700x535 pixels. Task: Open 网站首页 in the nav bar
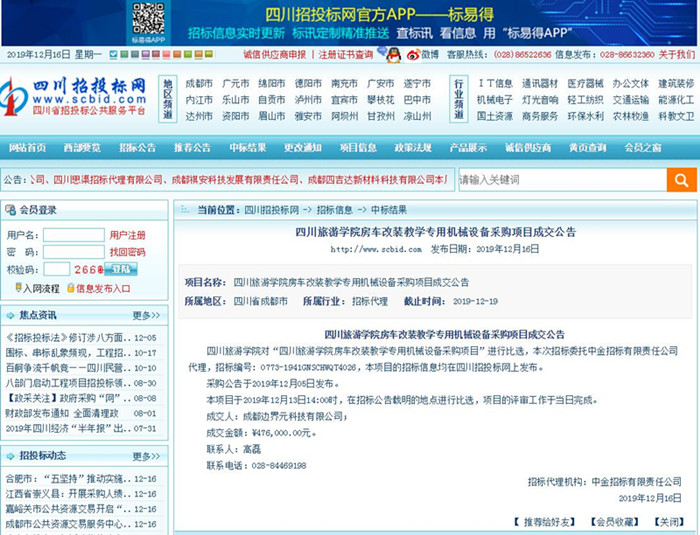(27, 148)
